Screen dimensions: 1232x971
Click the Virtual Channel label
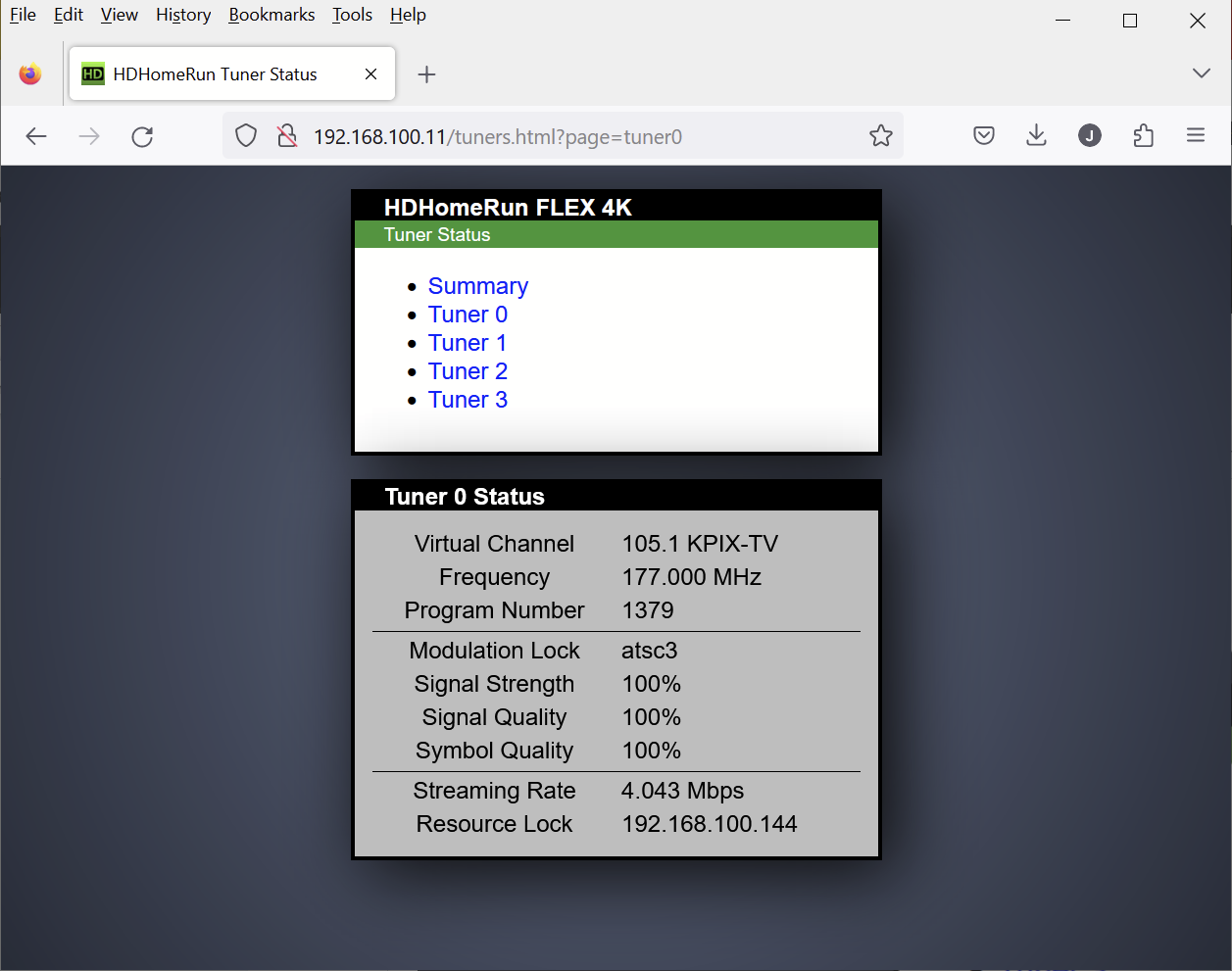pyautogui.click(x=494, y=544)
